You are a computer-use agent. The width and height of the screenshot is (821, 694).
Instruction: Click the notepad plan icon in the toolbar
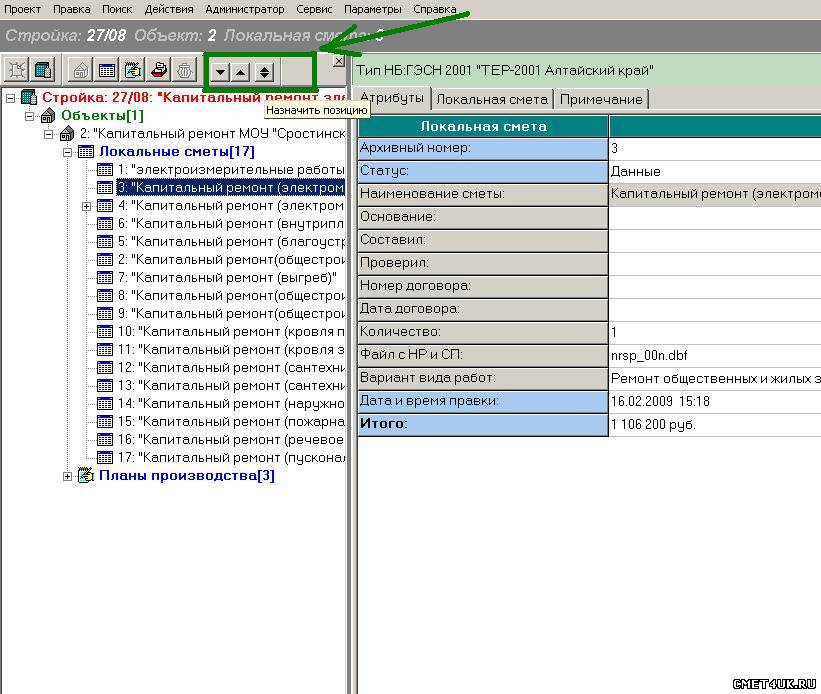click(x=132, y=71)
